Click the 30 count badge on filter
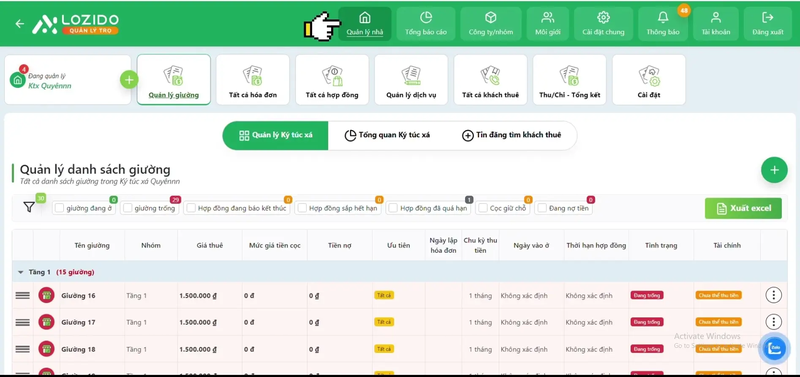 click(x=41, y=198)
